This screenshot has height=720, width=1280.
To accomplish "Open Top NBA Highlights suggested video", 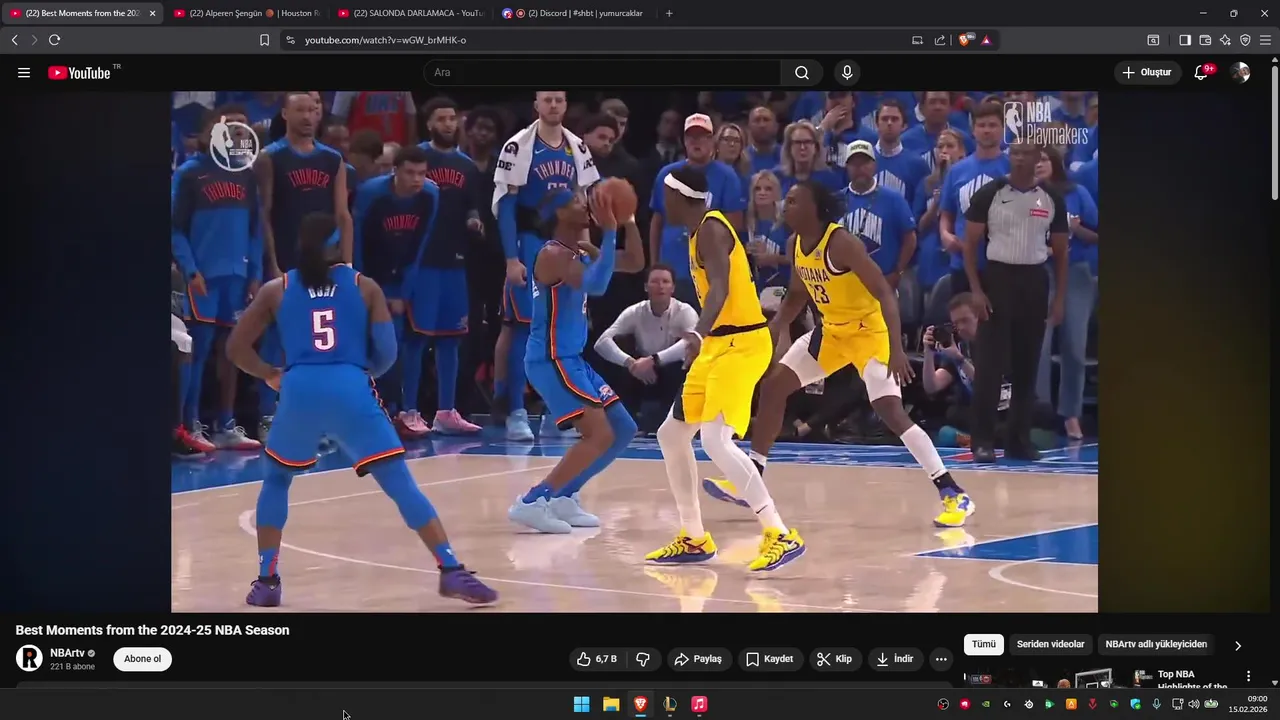I will pyautogui.click(x=1192, y=680).
